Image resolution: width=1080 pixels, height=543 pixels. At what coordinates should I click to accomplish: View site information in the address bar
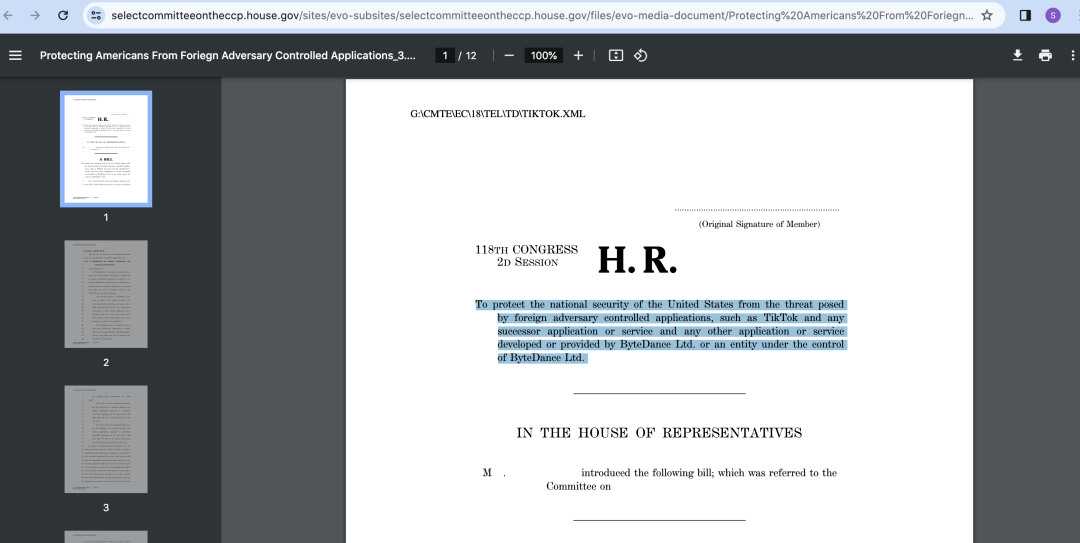(x=96, y=16)
